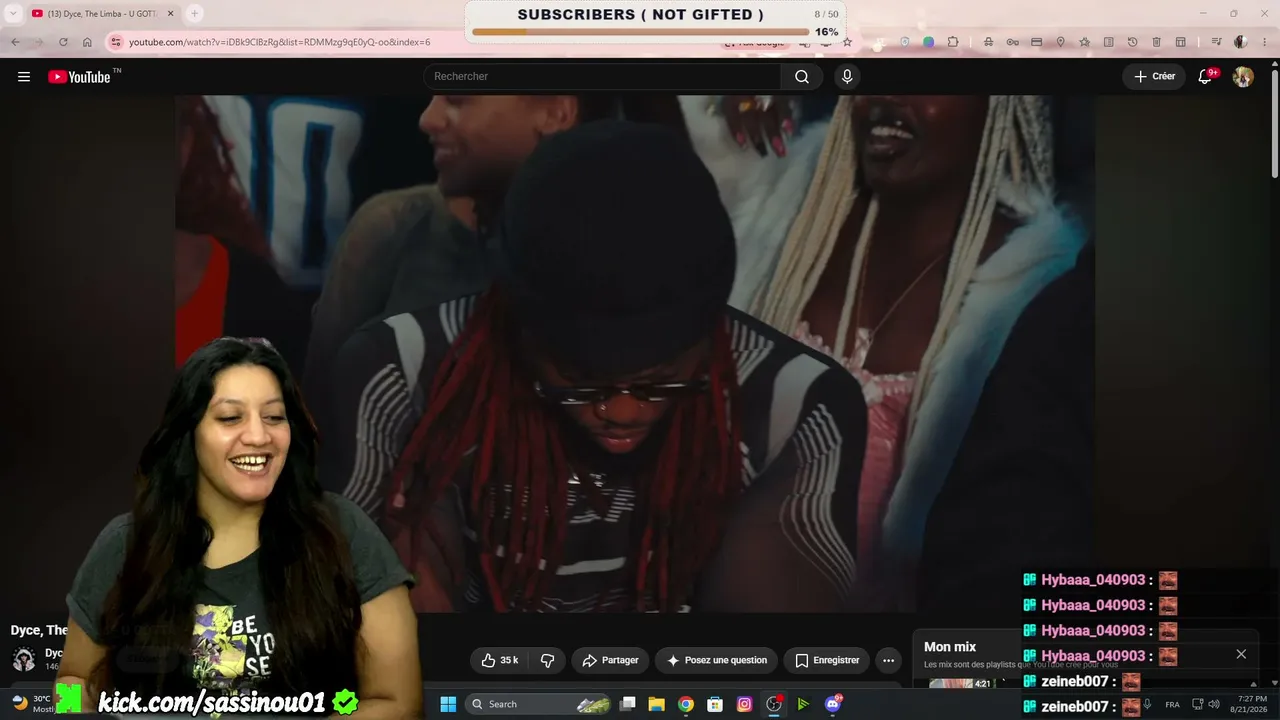This screenshot has width=1280, height=720.
Task: Open Microsoft Store from taskbar
Action: 715,704
